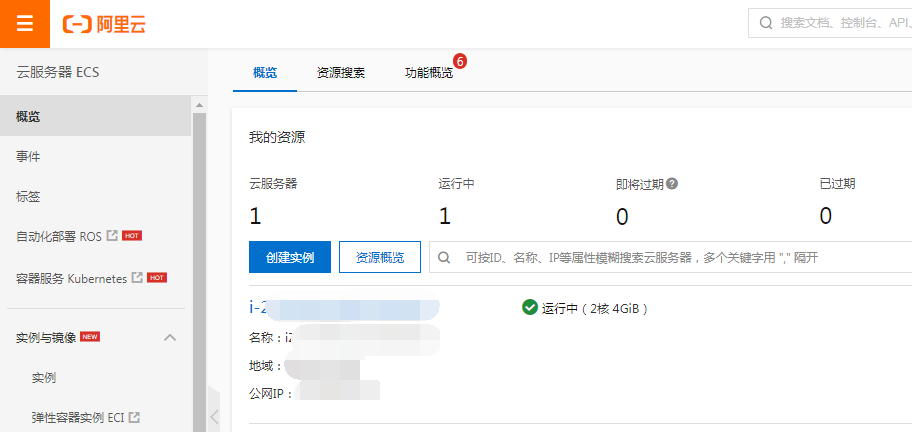The height and width of the screenshot is (432, 912).
Task: Click the 即将过期 label
Action: pyautogui.click(x=640, y=184)
